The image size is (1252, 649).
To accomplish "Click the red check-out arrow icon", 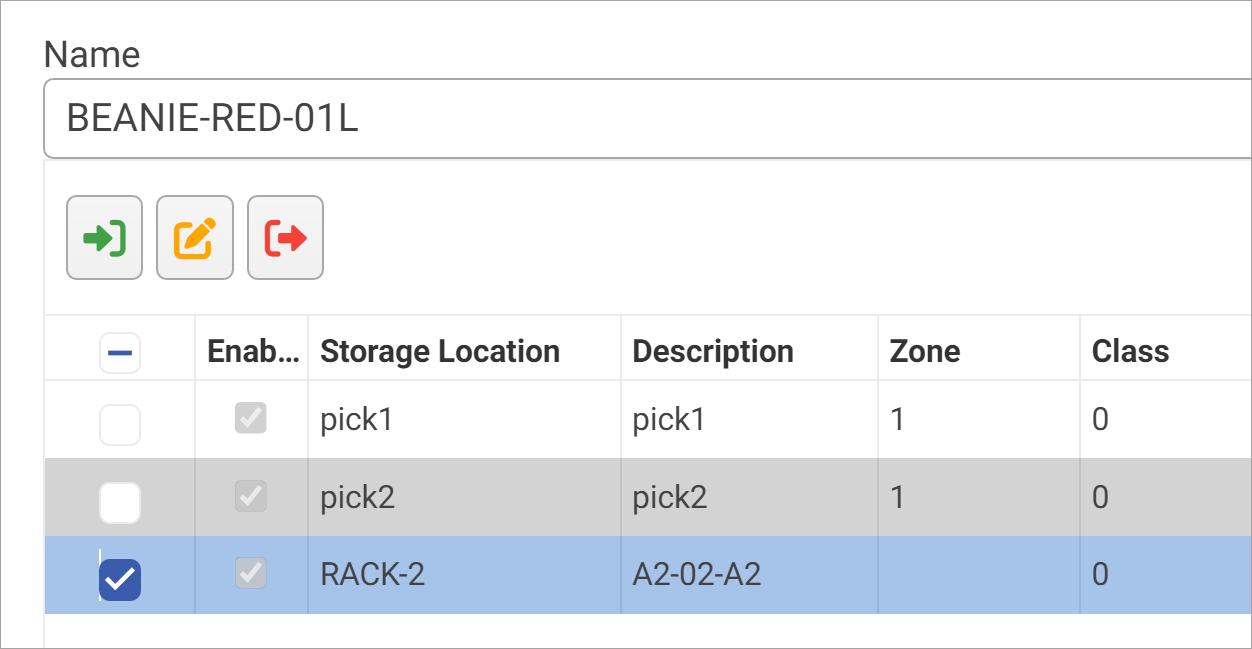I will click(x=285, y=237).
